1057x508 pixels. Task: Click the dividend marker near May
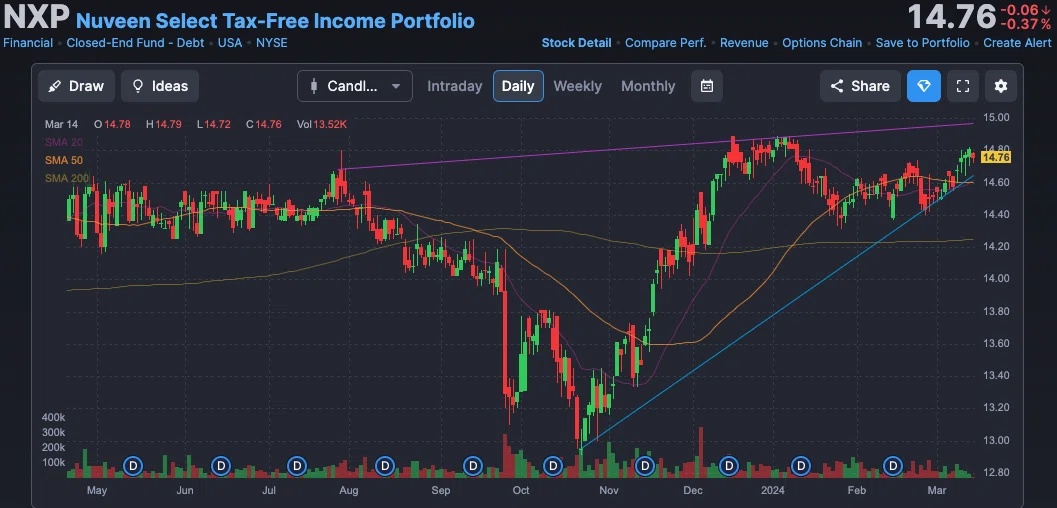(x=133, y=466)
